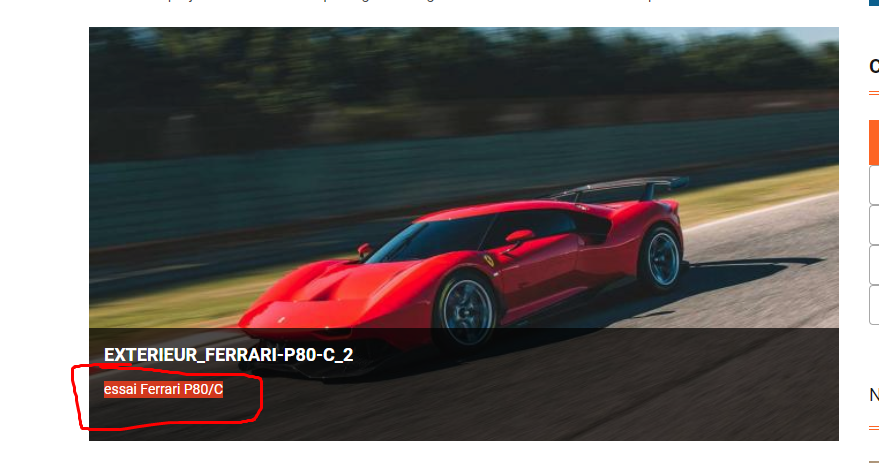Select the highlighted caption essai Ferrari P80/C
The image size is (879, 463).
pyautogui.click(x=163, y=389)
